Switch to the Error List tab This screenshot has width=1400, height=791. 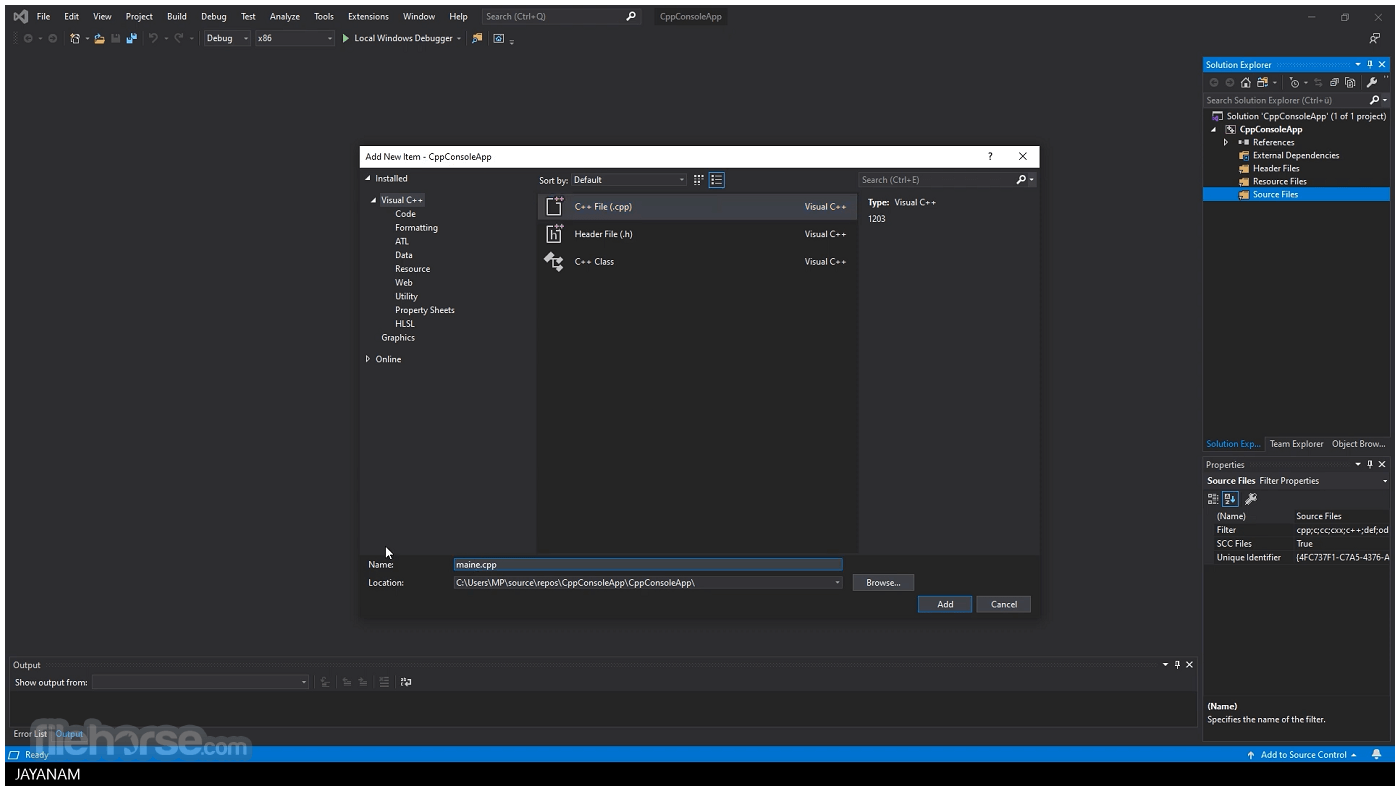30,734
